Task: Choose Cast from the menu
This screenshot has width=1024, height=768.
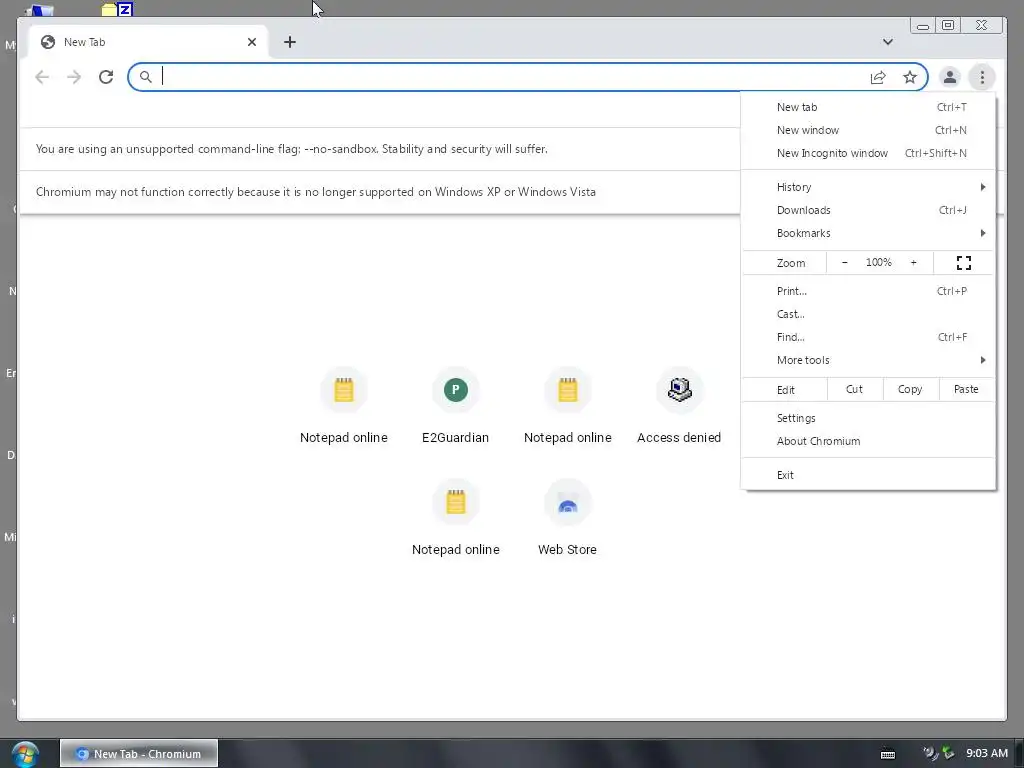Action: 868,314
